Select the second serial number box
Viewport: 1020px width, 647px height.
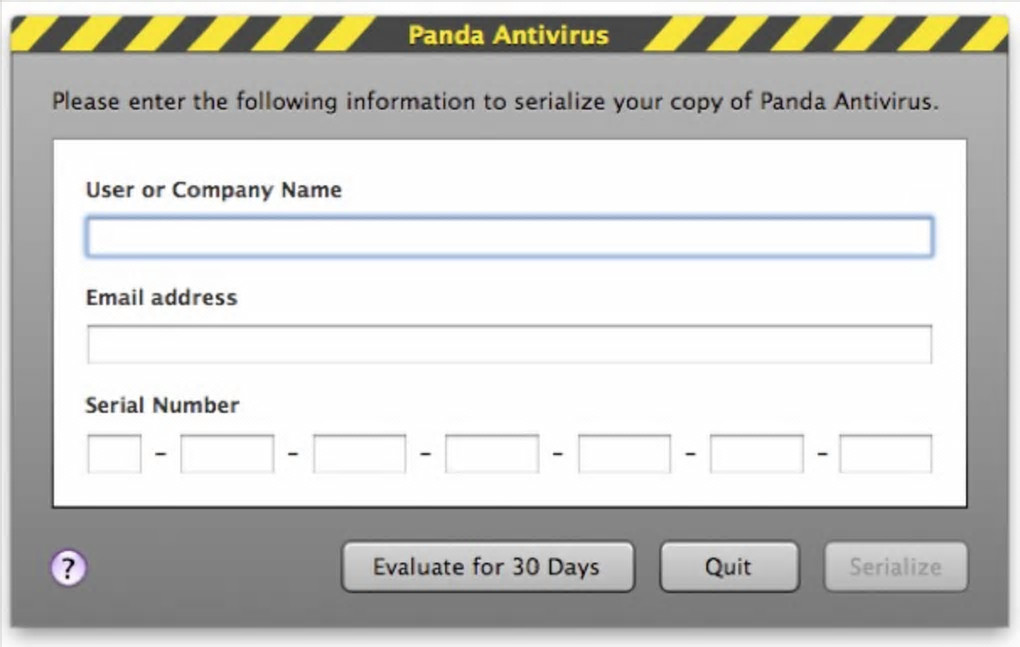[227, 453]
